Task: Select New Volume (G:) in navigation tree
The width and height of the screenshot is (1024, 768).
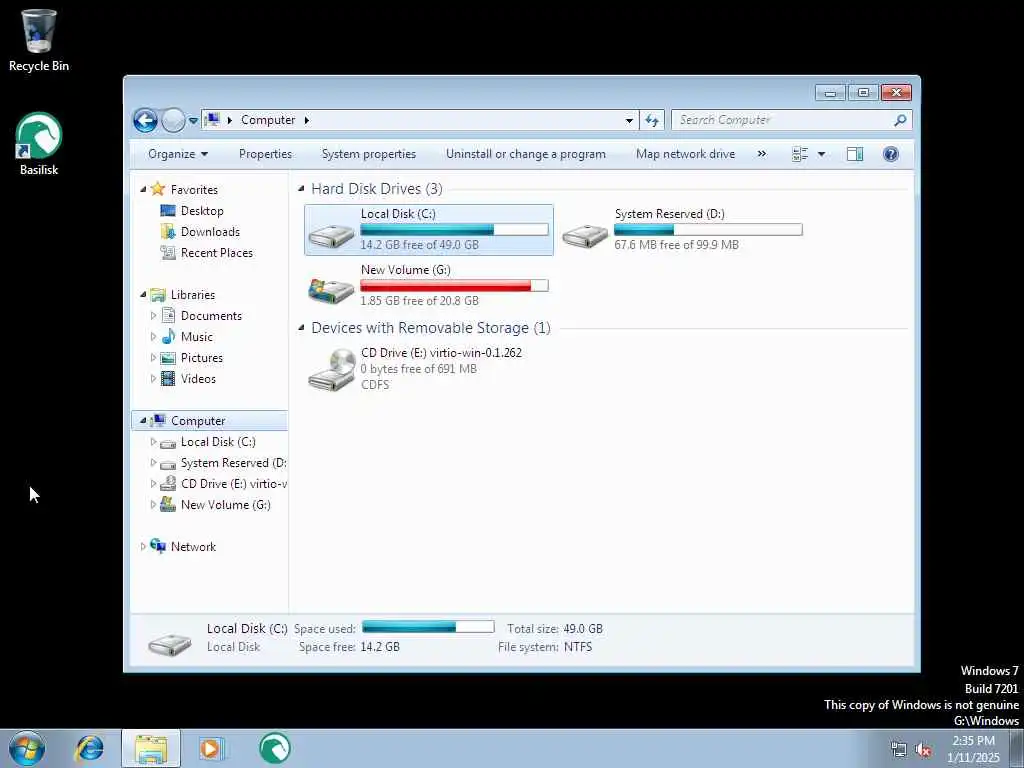Action: point(225,505)
